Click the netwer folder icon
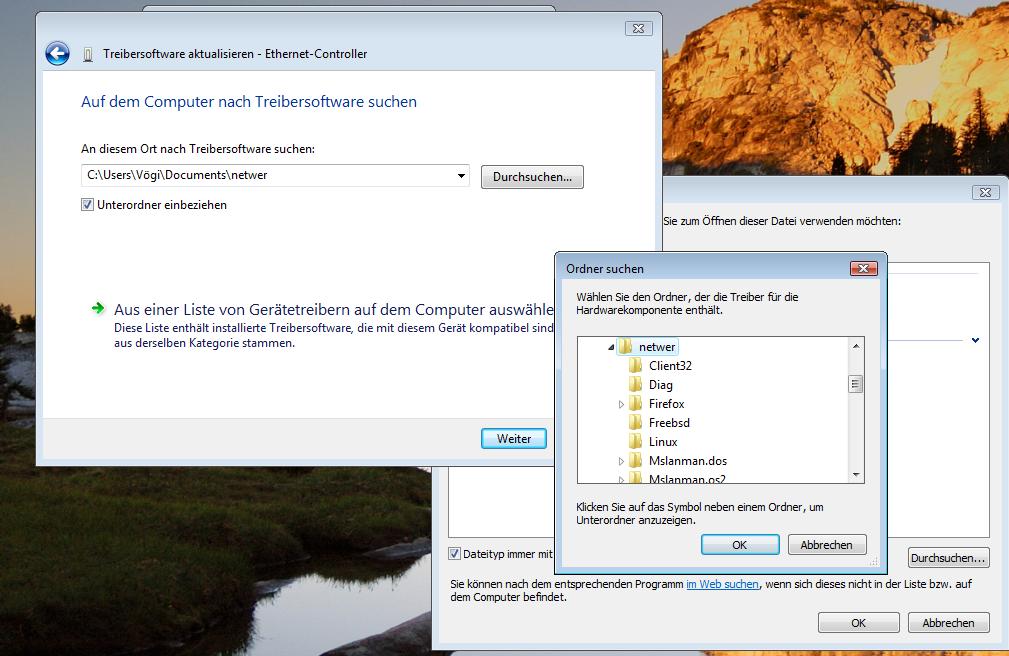This screenshot has height=656, width=1009. click(625, 347)
